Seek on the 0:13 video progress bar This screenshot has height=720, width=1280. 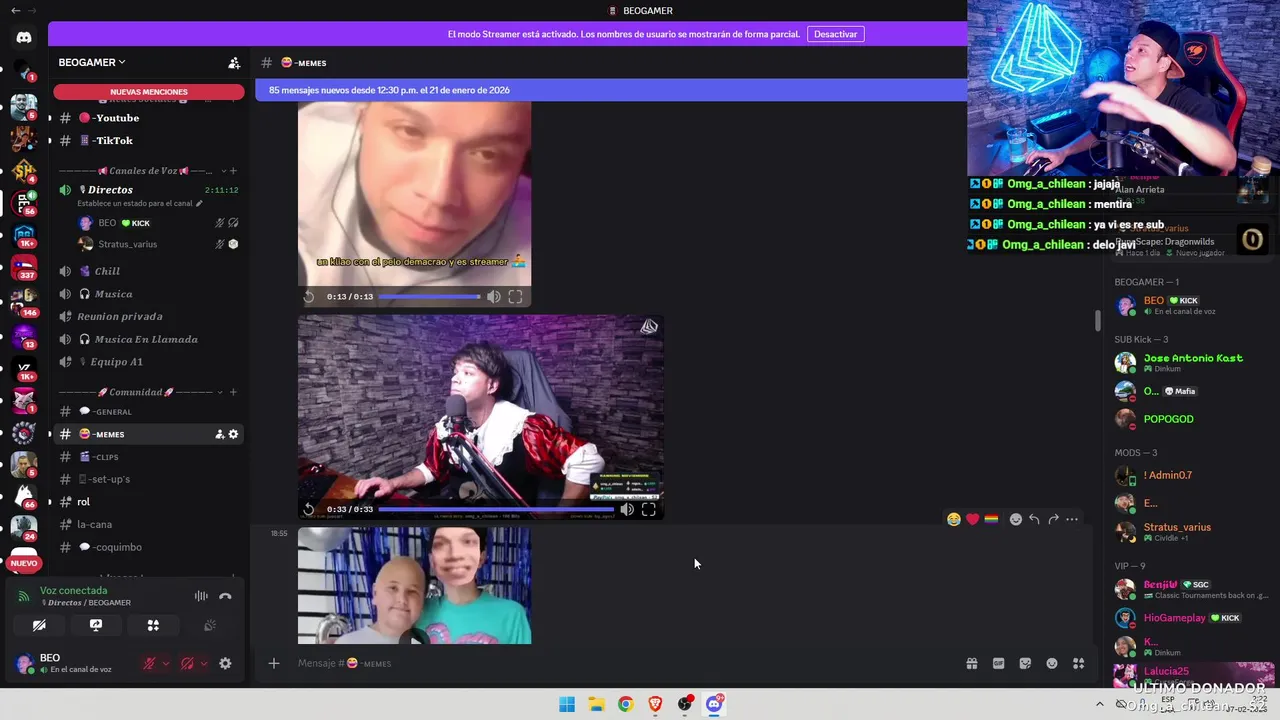(x=429, y=297)
